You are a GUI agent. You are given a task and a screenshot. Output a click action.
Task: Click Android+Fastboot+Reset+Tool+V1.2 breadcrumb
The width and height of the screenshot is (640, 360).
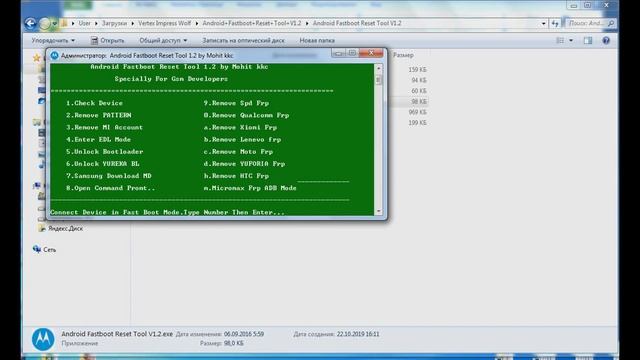[251, 23]
